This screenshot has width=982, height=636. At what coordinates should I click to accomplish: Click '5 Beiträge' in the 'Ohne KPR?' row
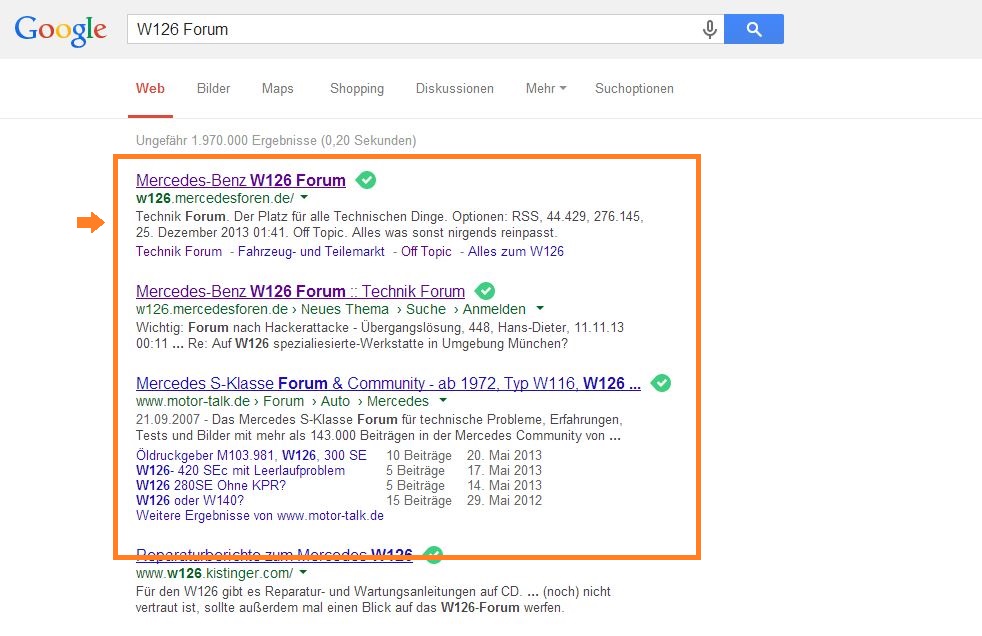click(x=415, y=485)
